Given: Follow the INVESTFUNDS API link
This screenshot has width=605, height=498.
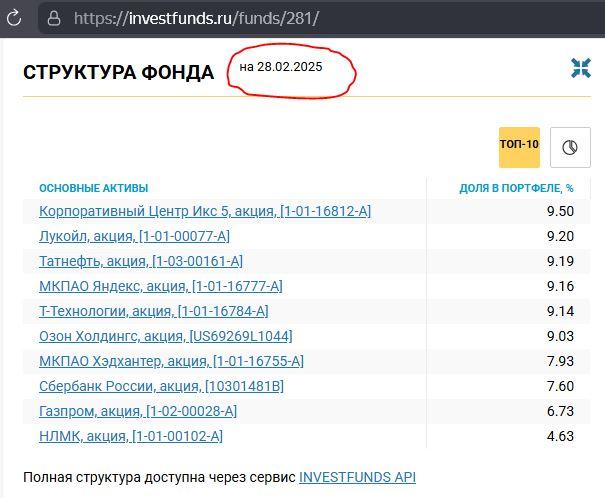Looking at the screenshot, I should coord(357,477).
